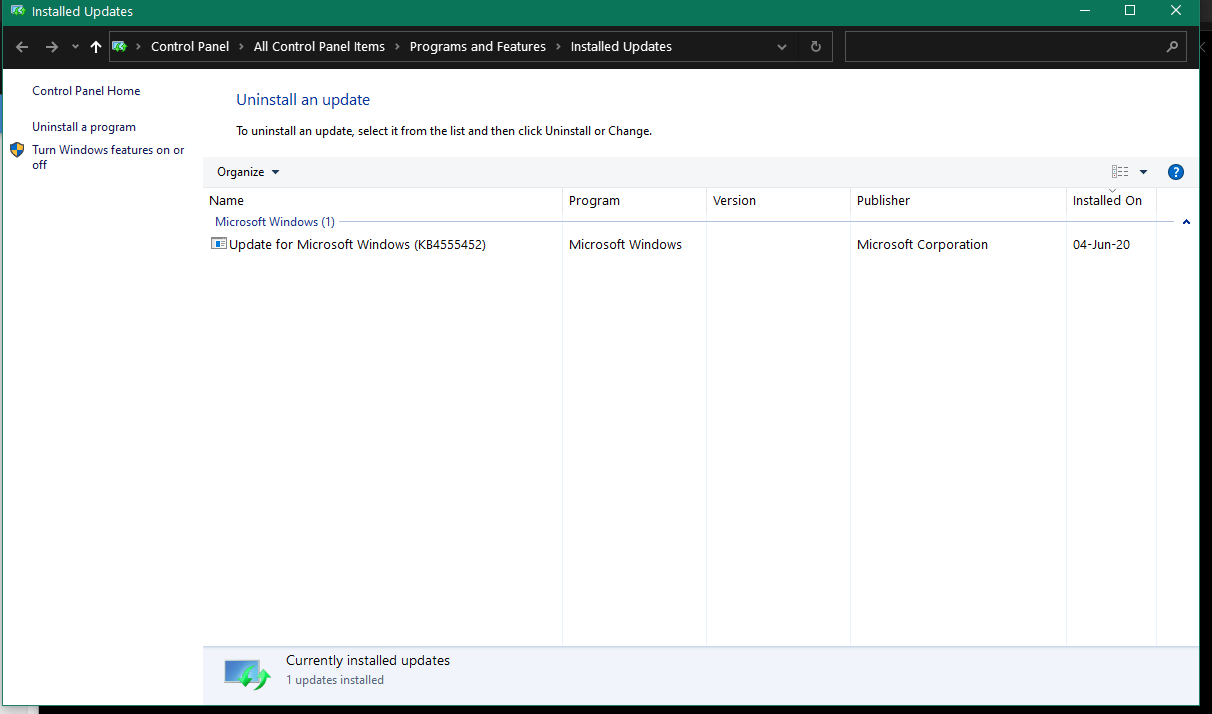Image resolution: width=1212 pixels, height=714 pixels.
Task: Maximize the Installed Updates window
Action: pyautogui.click(x=1130, y=11)
